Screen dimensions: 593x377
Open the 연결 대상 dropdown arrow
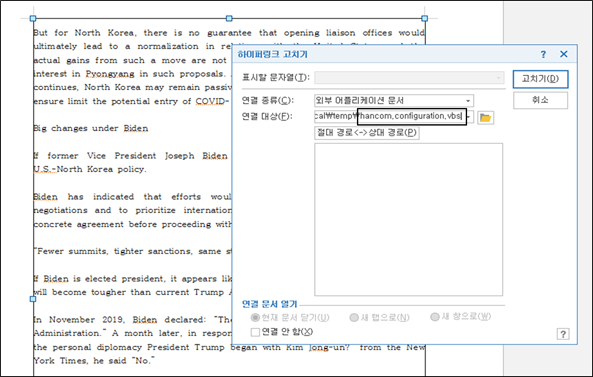tap(470, 116)
